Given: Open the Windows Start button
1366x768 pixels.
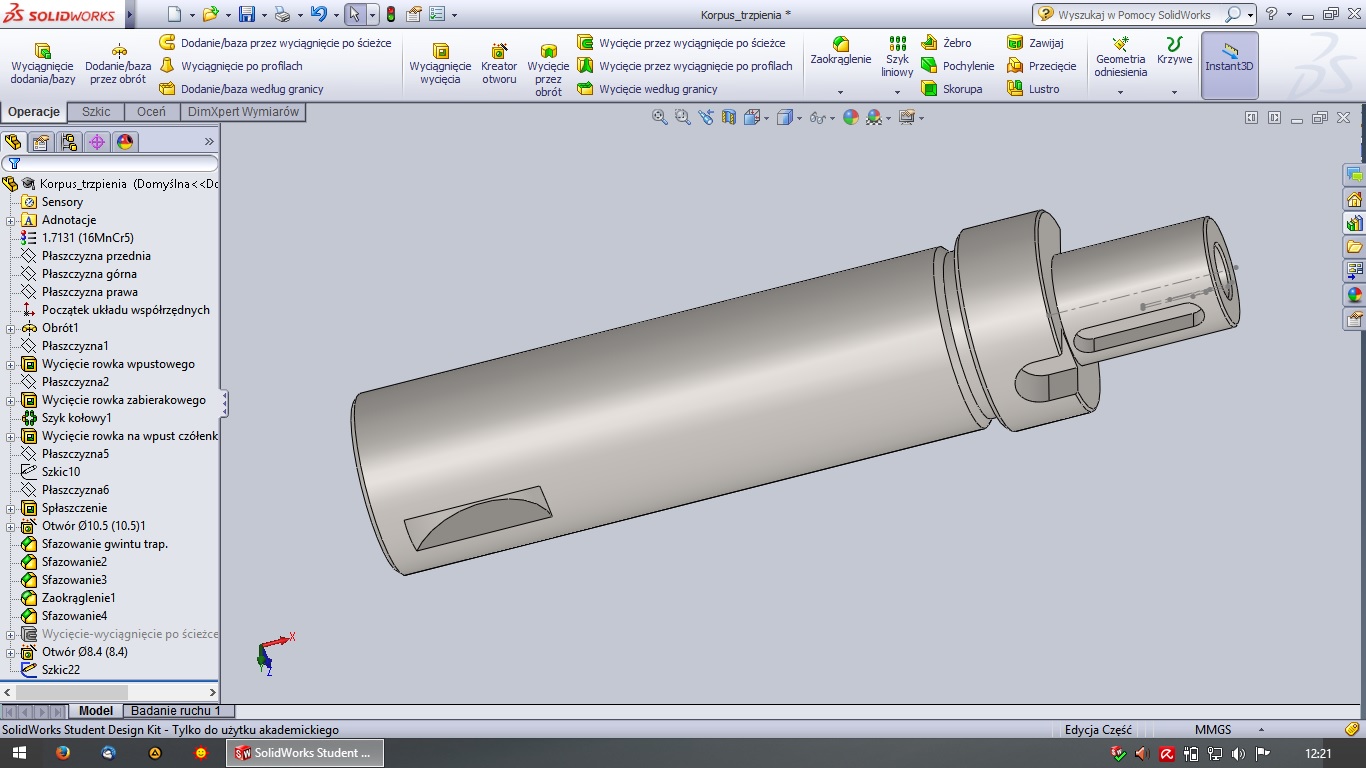Looking at the screenshot, I should pos(18,753).
